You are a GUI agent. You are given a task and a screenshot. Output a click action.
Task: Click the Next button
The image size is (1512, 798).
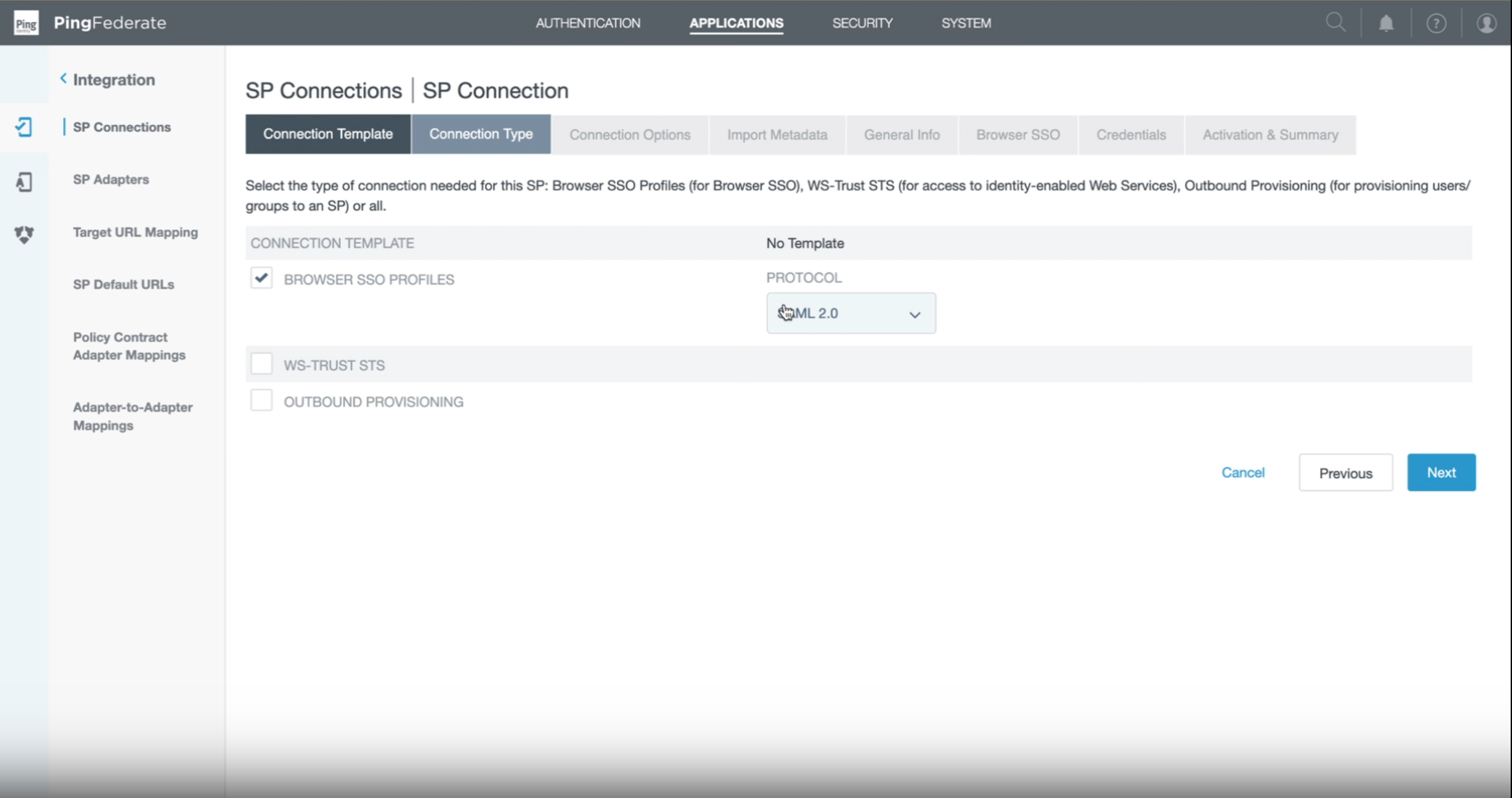[1441, 472]
